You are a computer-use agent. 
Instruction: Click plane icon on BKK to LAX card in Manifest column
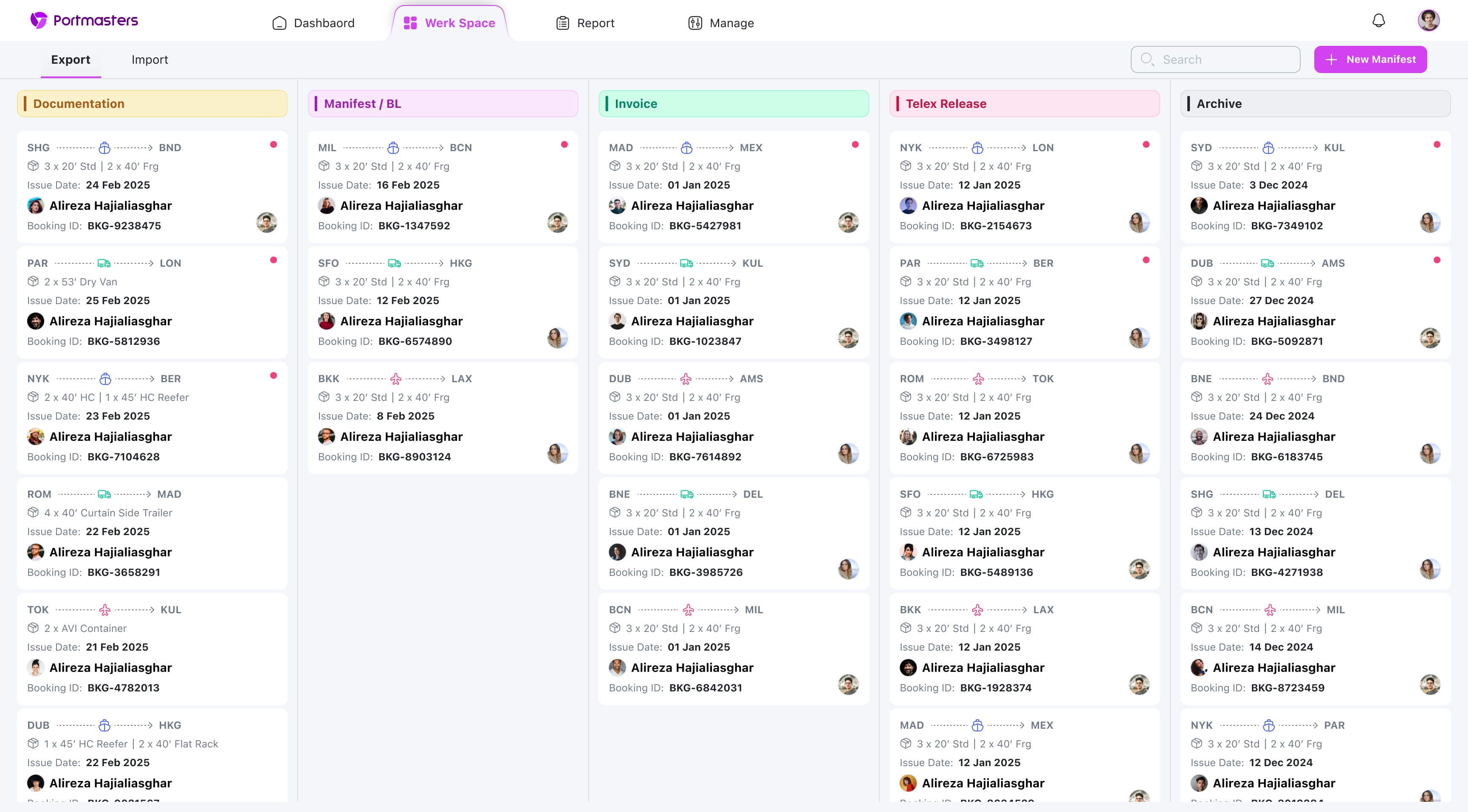pyautogui.click(x=395, y=379)
